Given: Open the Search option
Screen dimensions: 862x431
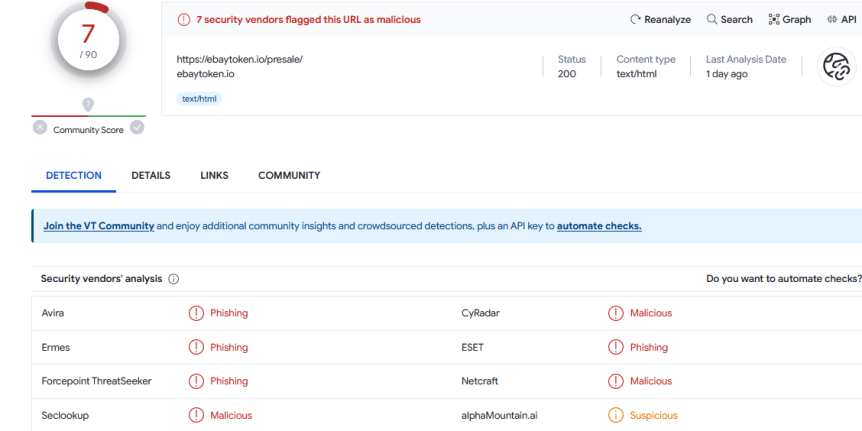Looking at the screenshot, I should pos(730,20).
